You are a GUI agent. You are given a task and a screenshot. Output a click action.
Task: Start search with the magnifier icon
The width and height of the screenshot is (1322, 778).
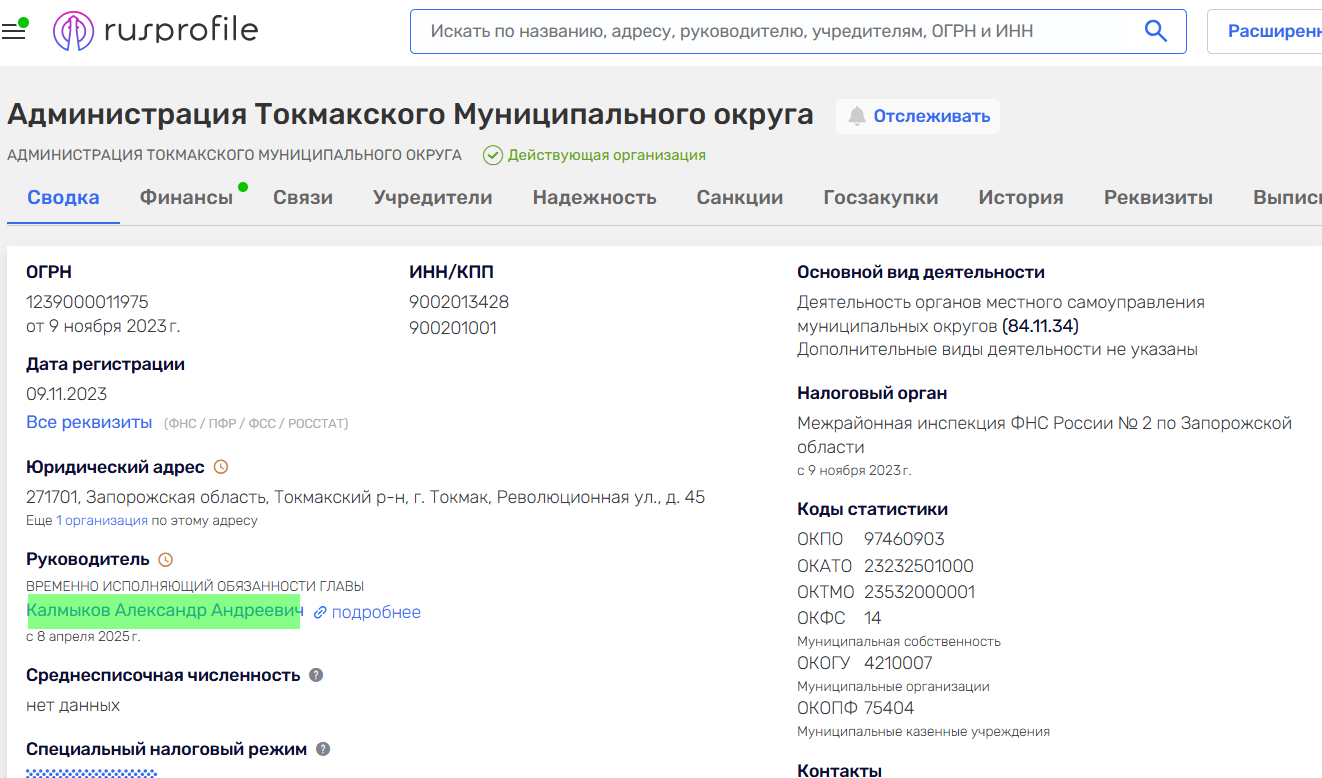(1156, 31)
